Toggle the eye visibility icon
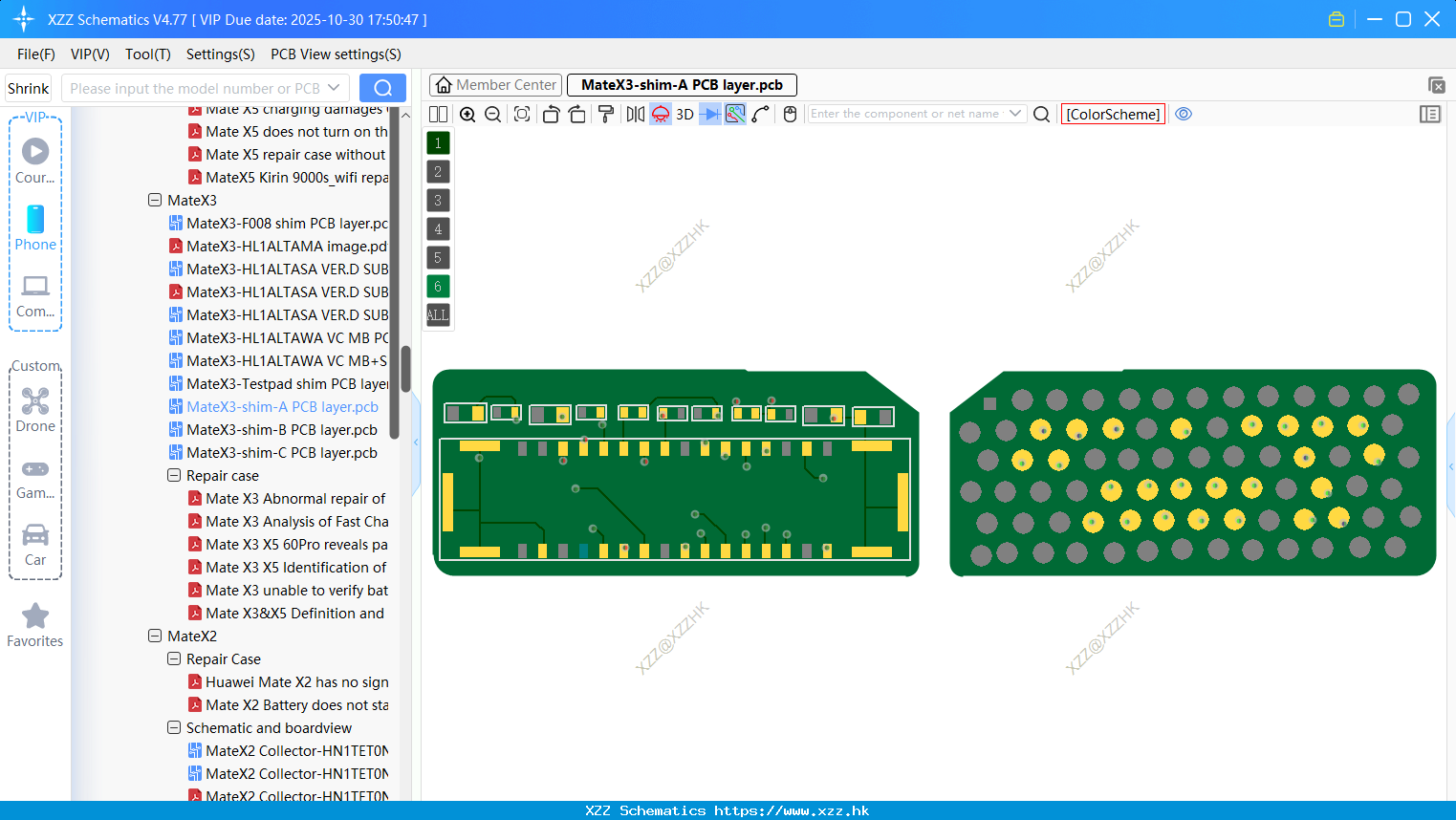The width and height of the screenshot is (1456, 820). [x=1184, y=114]
